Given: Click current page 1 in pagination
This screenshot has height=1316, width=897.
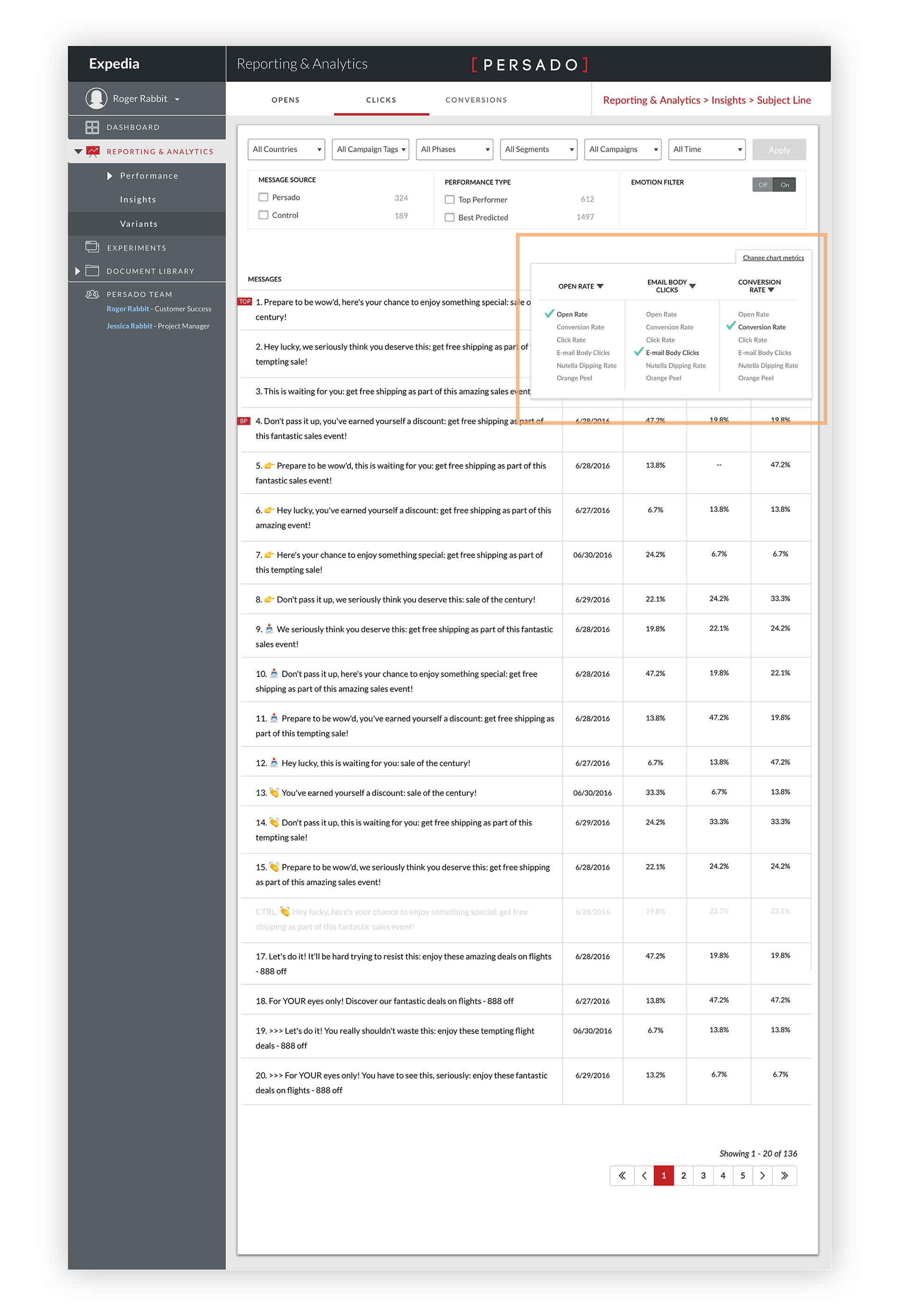Looking at the screenshot, I should click(664, 1175).
